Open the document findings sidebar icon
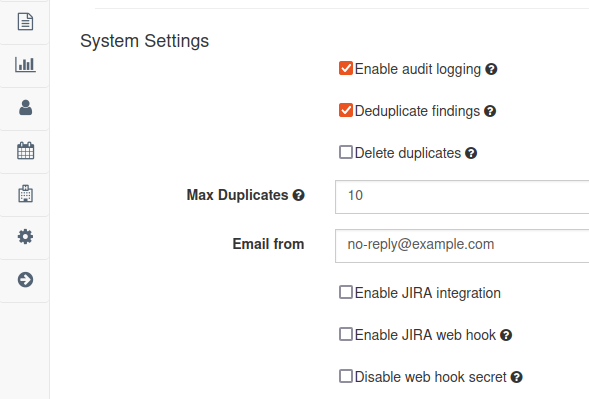Image resolution: width=589 pixels, height=399 pixels. (x=25, y=21)
